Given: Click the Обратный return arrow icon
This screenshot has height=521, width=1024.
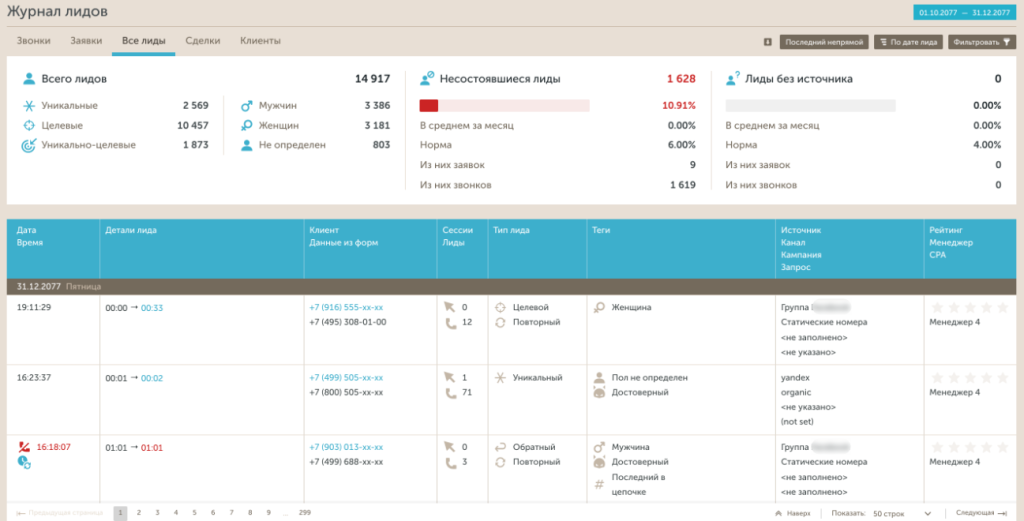Looking at the screenshot, I should point(499,447).
